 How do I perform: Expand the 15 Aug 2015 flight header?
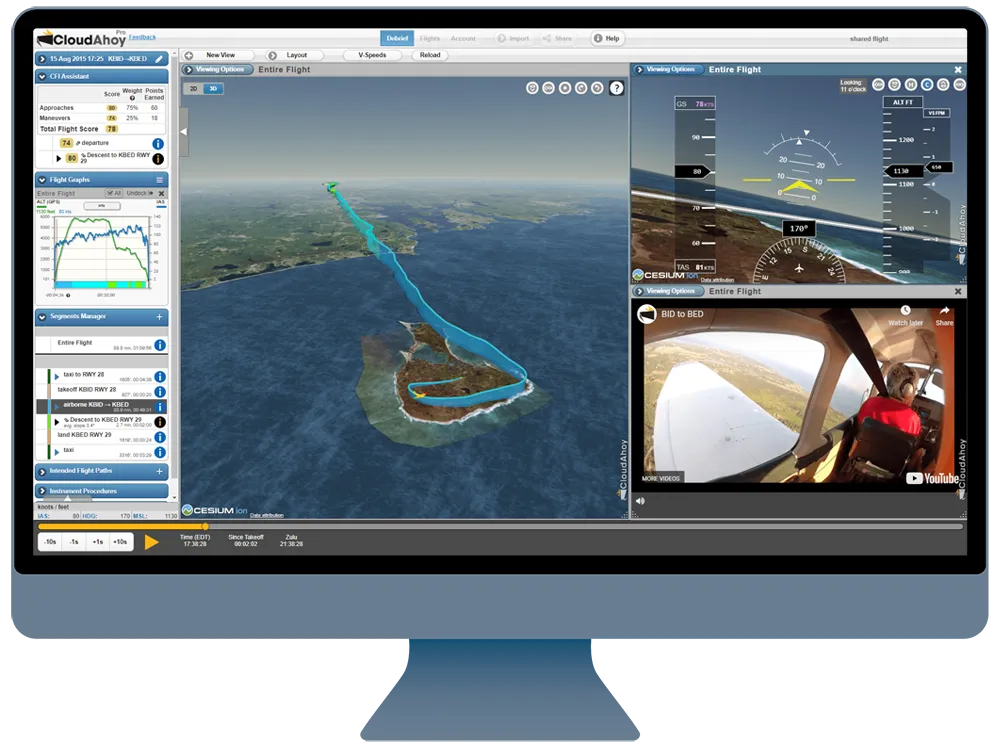coord(42,59)
